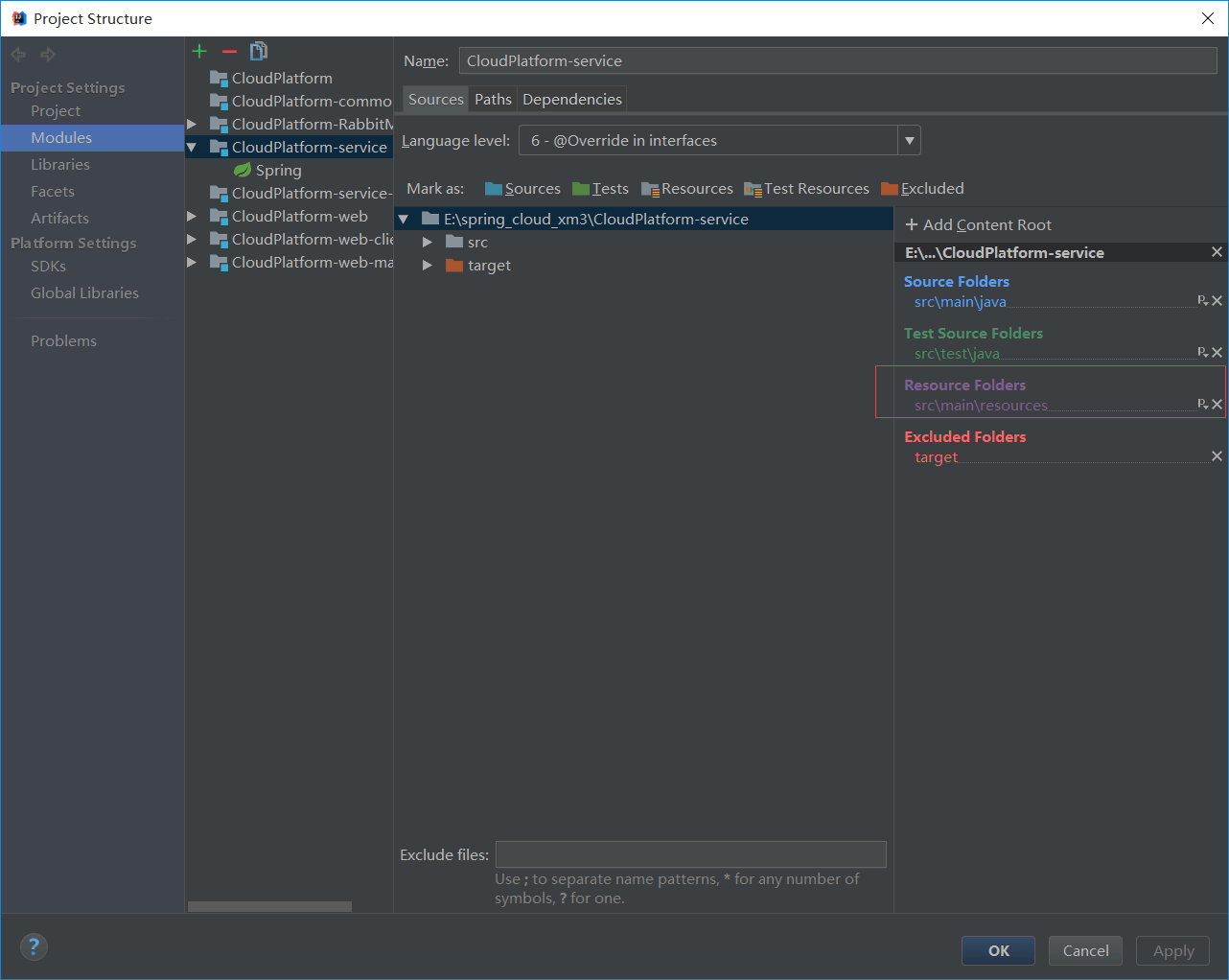Image resolution: width=1229 pixels, height=980 pixels.
Task: Expand the CloudPlatform-web-ma module node
Action: coord(192,262)
